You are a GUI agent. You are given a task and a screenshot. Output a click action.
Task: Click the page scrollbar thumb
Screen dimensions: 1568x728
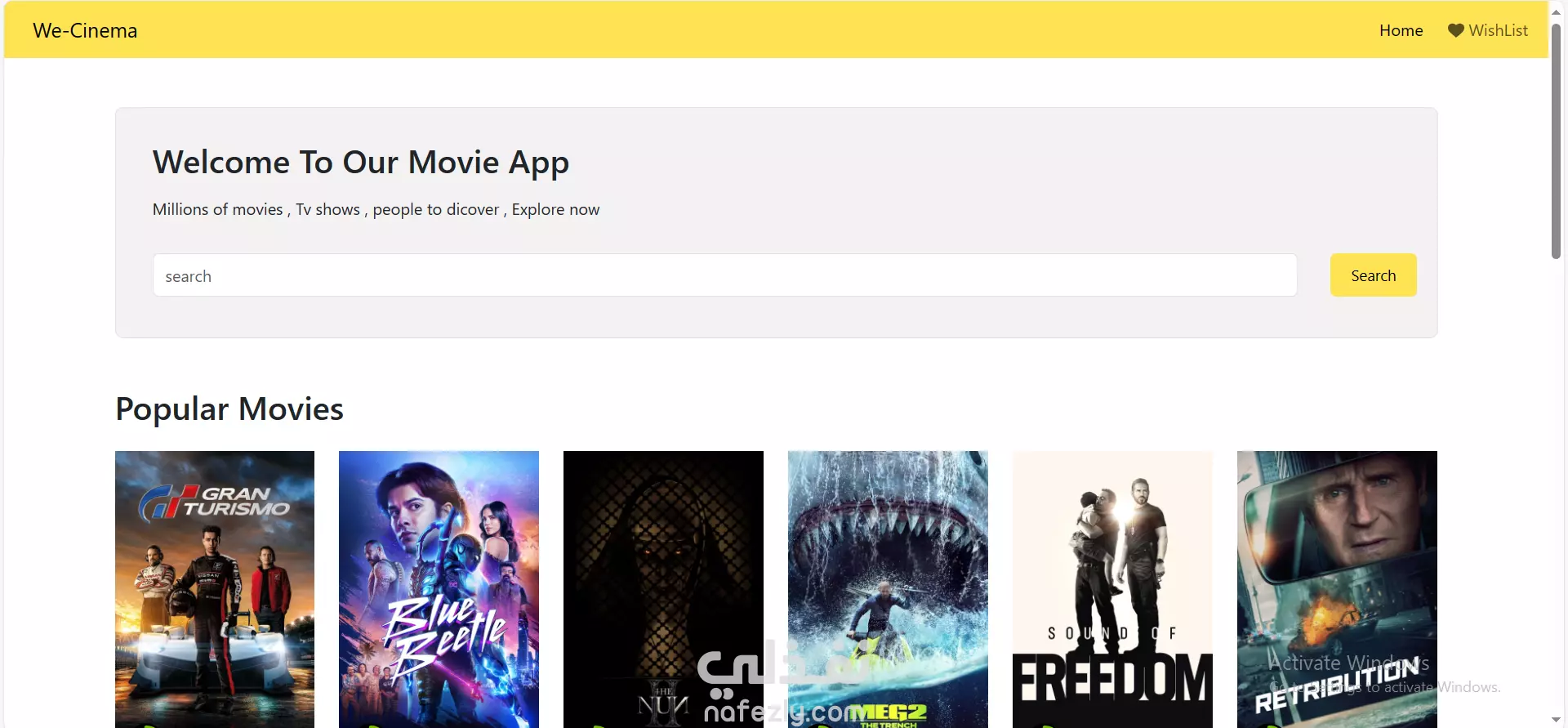click(x=1556, y=141)
